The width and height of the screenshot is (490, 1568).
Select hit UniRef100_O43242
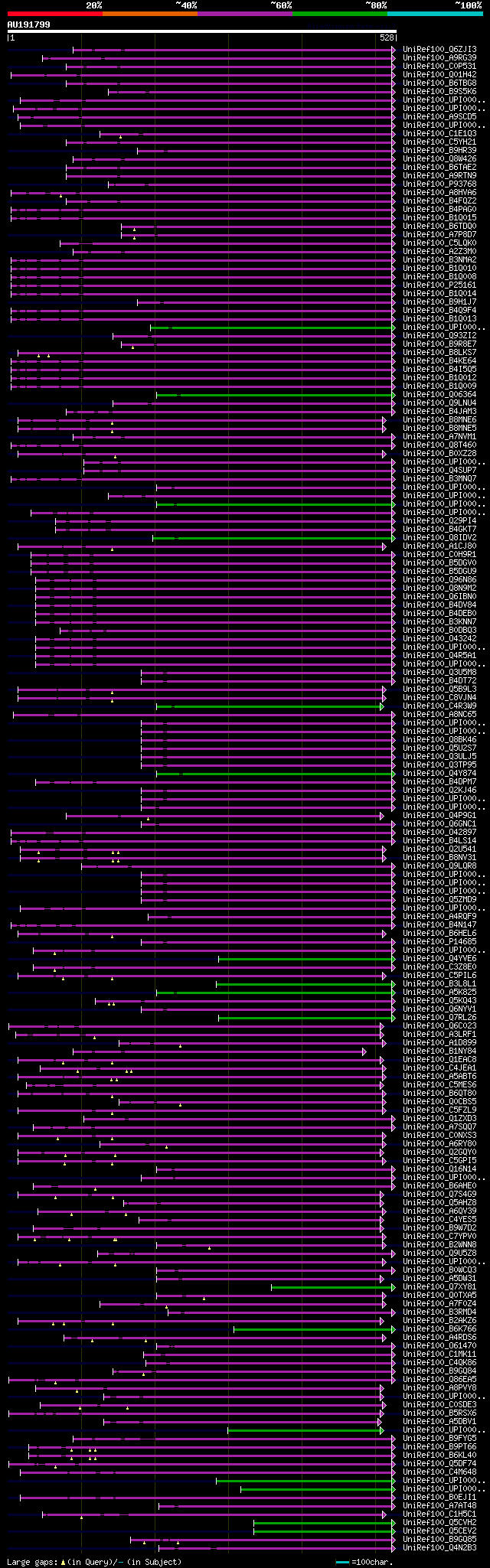click(439, 638)
